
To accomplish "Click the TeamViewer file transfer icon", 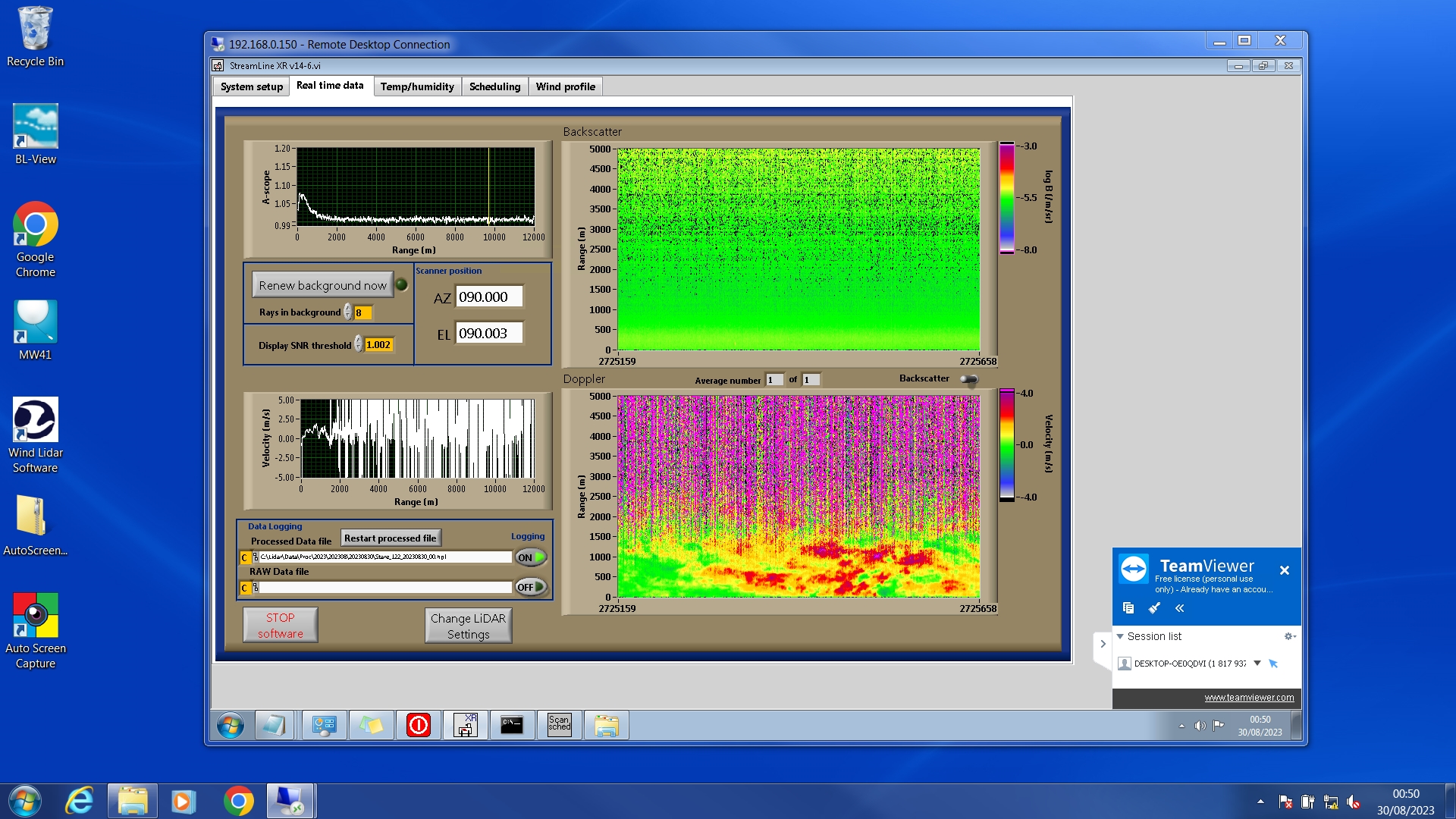I will pos(1128,608).
